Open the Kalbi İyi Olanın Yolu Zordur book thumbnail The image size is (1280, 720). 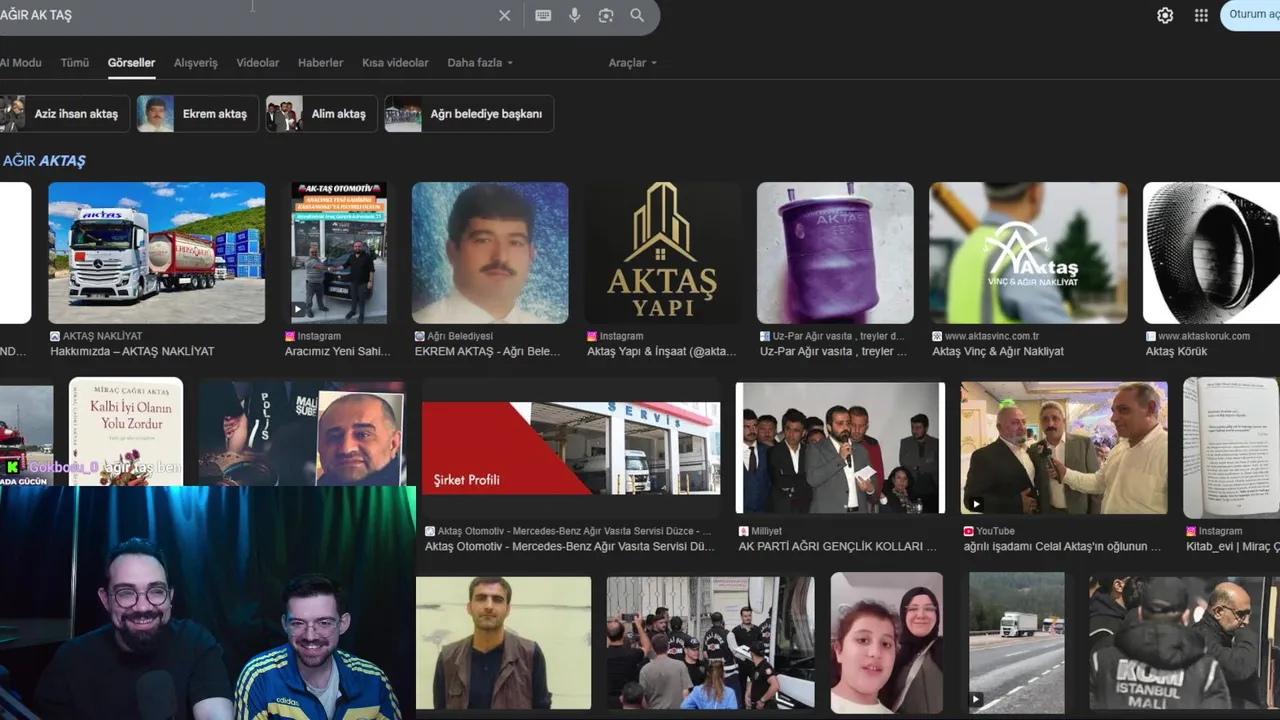[x=126, y=431]
